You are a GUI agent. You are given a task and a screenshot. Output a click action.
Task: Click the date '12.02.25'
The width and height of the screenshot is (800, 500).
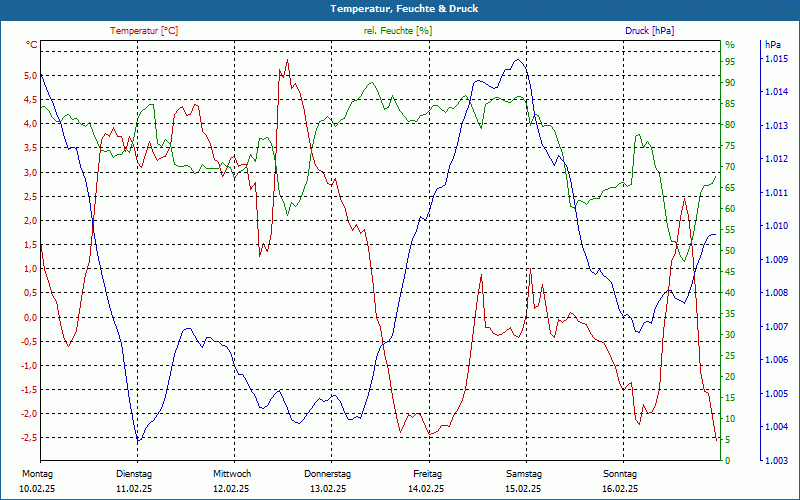click(x=231, y=489)
